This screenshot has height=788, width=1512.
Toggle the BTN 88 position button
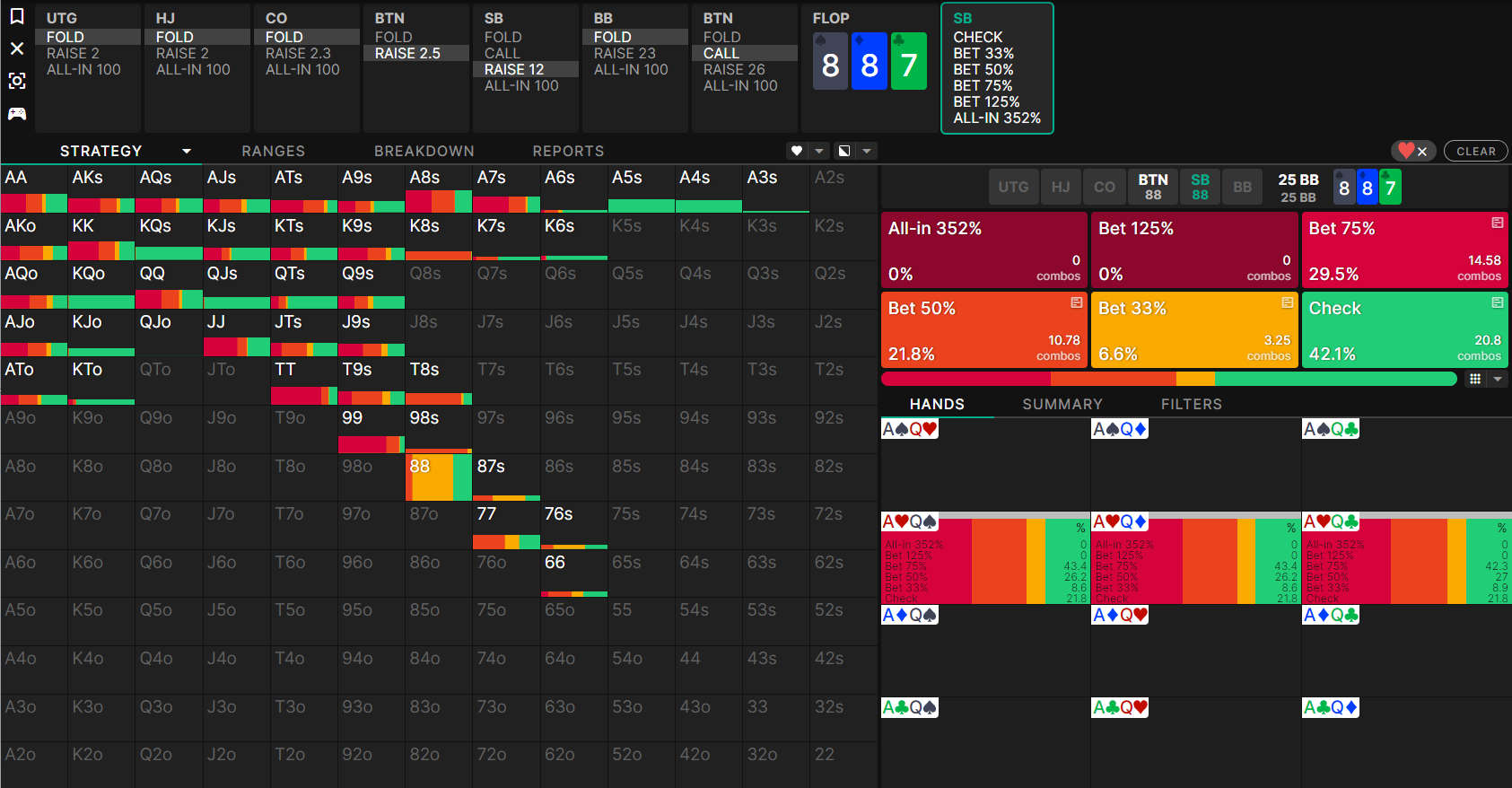pyautogui.click(x=1153, y=187)
